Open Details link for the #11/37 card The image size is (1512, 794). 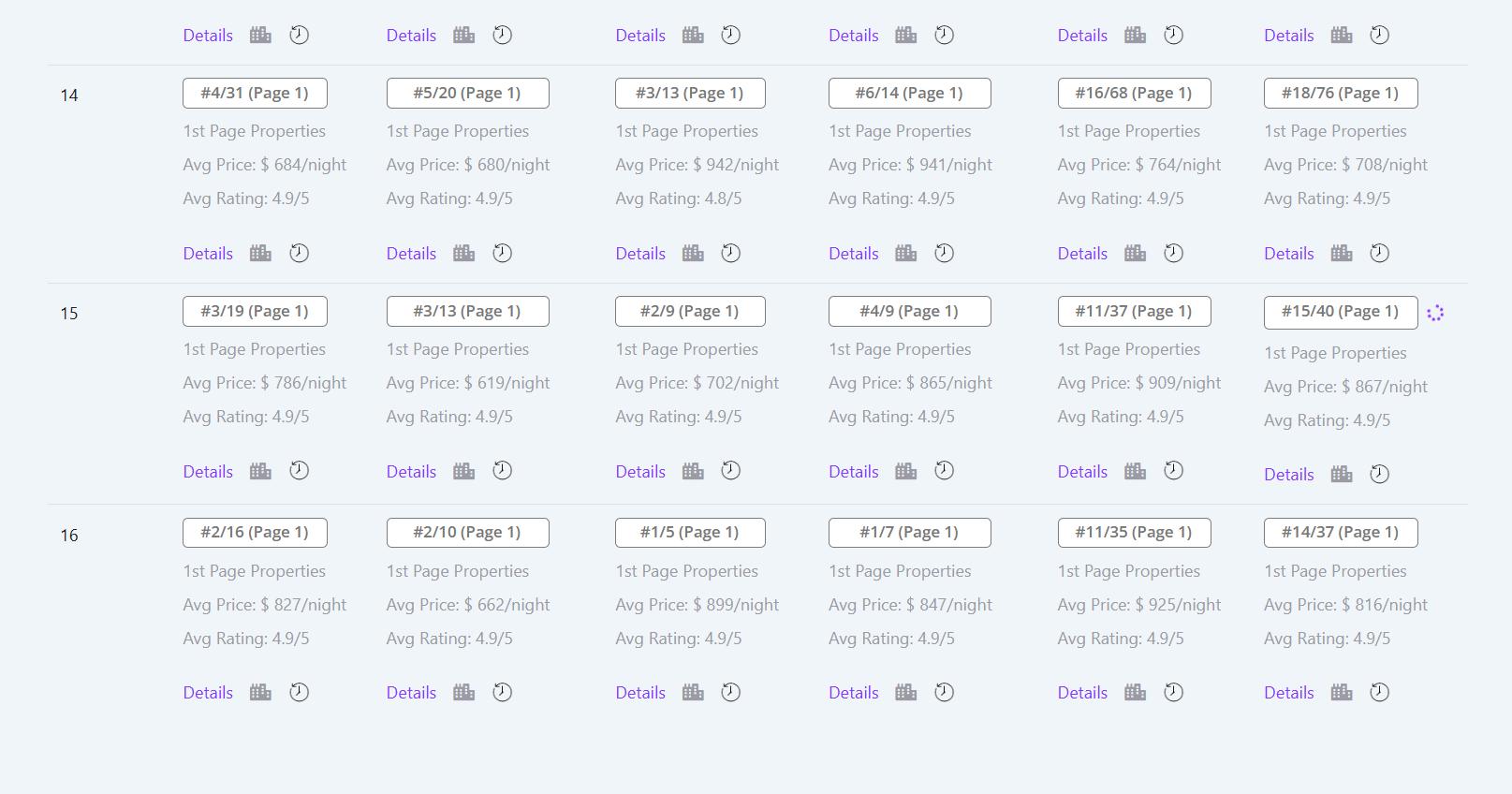click(1083, 471)
